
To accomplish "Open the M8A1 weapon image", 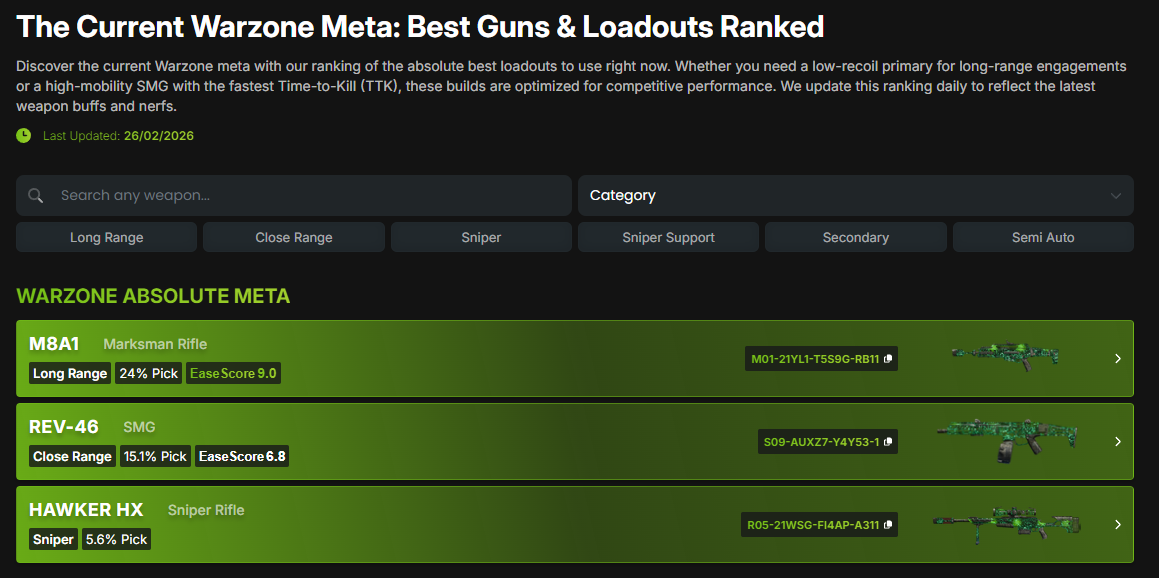I will (x=1004, y=356).
